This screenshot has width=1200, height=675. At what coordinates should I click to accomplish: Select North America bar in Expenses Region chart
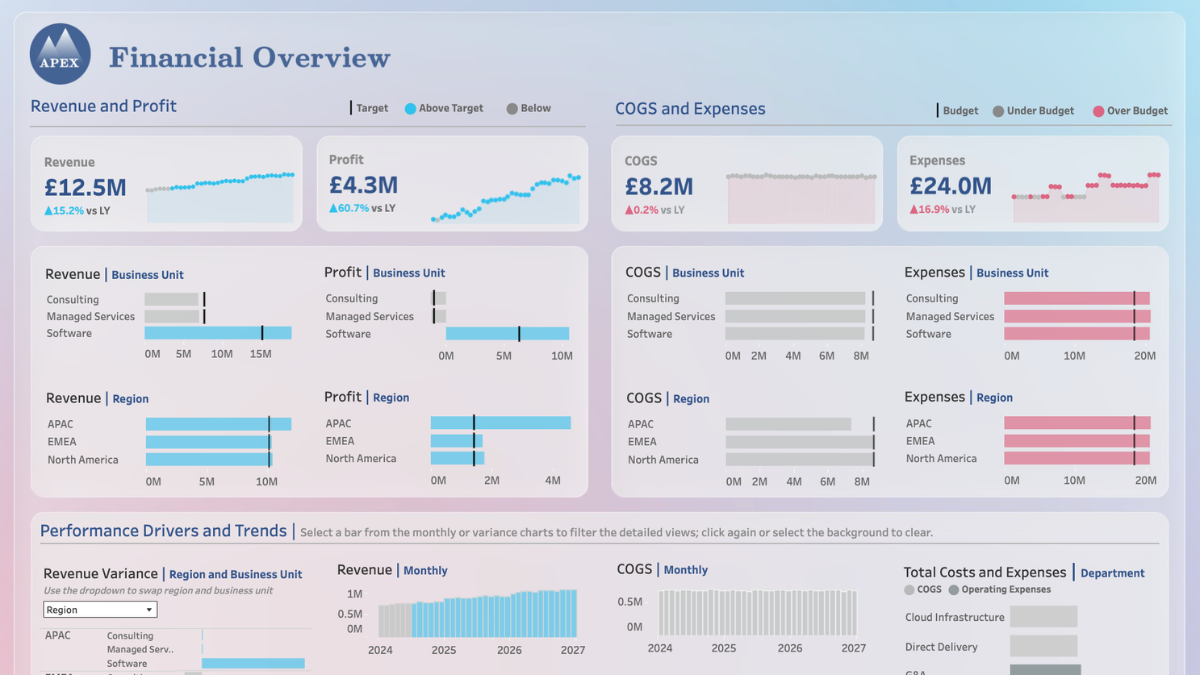[x=1077, y=458]
